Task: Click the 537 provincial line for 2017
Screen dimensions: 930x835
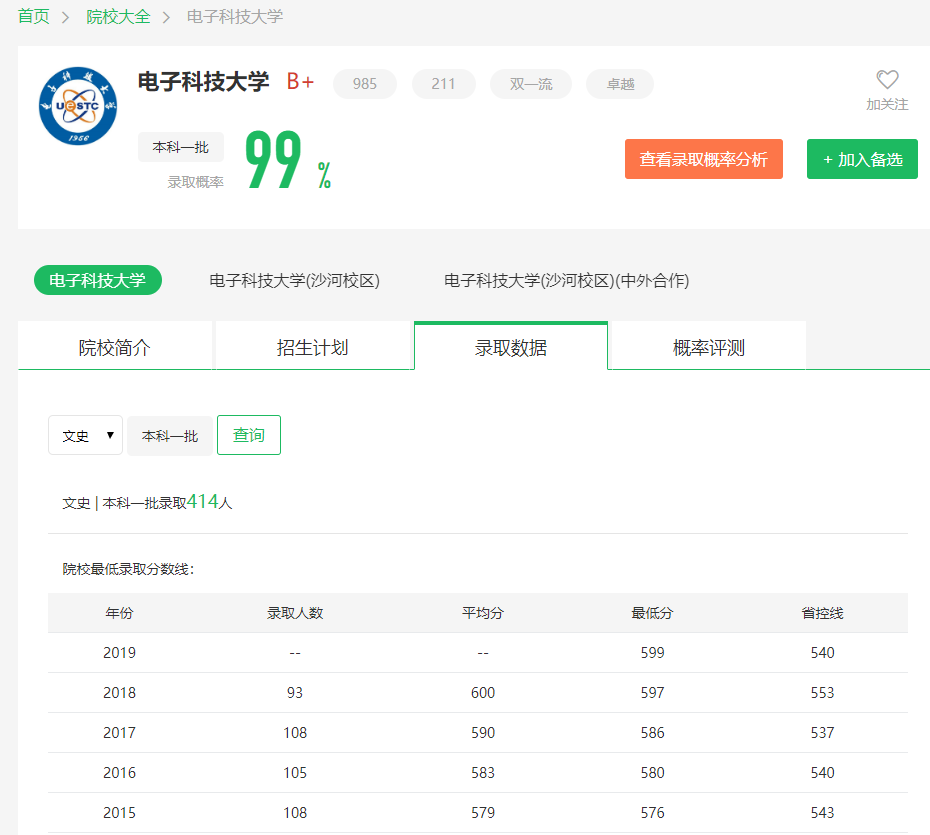Action: (x=823, y=732)
